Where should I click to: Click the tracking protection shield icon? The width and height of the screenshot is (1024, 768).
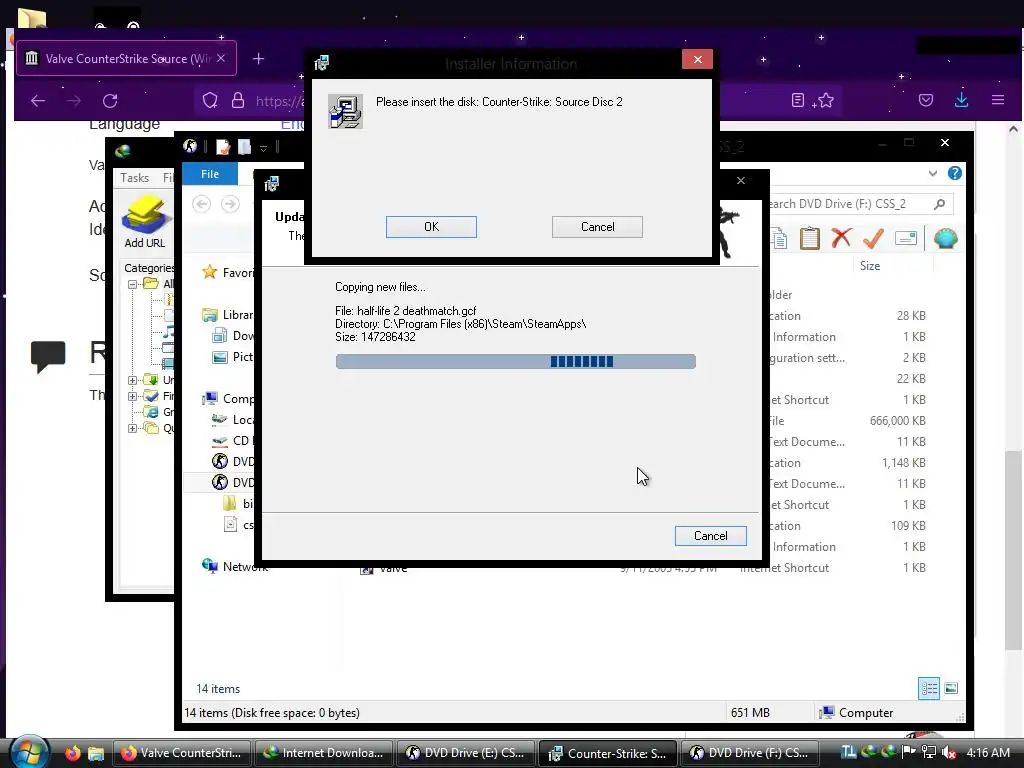click(210, 101)
